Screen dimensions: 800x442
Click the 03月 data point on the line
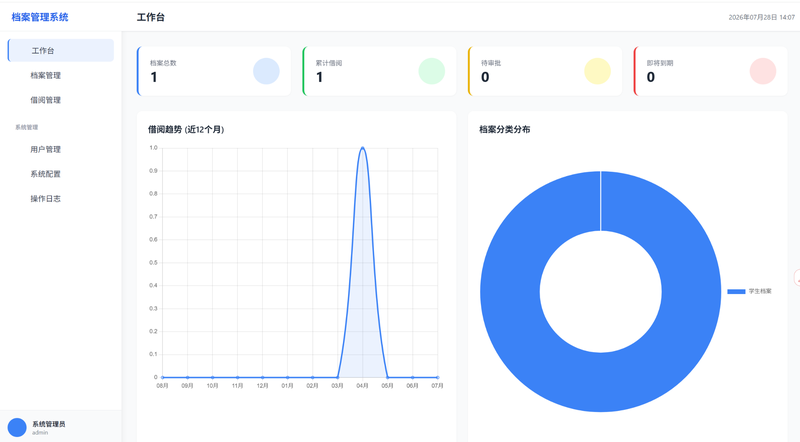point(337,377)
